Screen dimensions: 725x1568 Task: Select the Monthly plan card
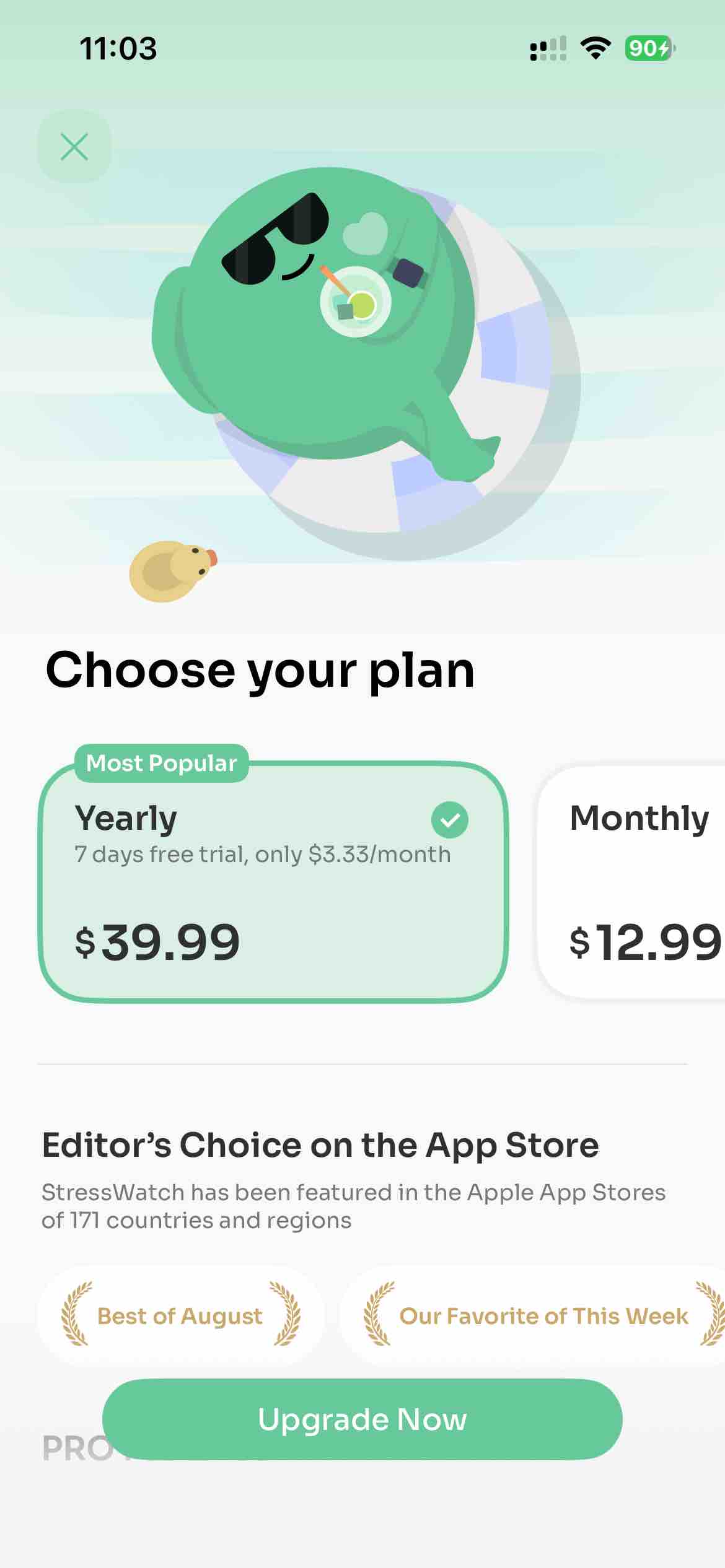click(x=631, y=882)
